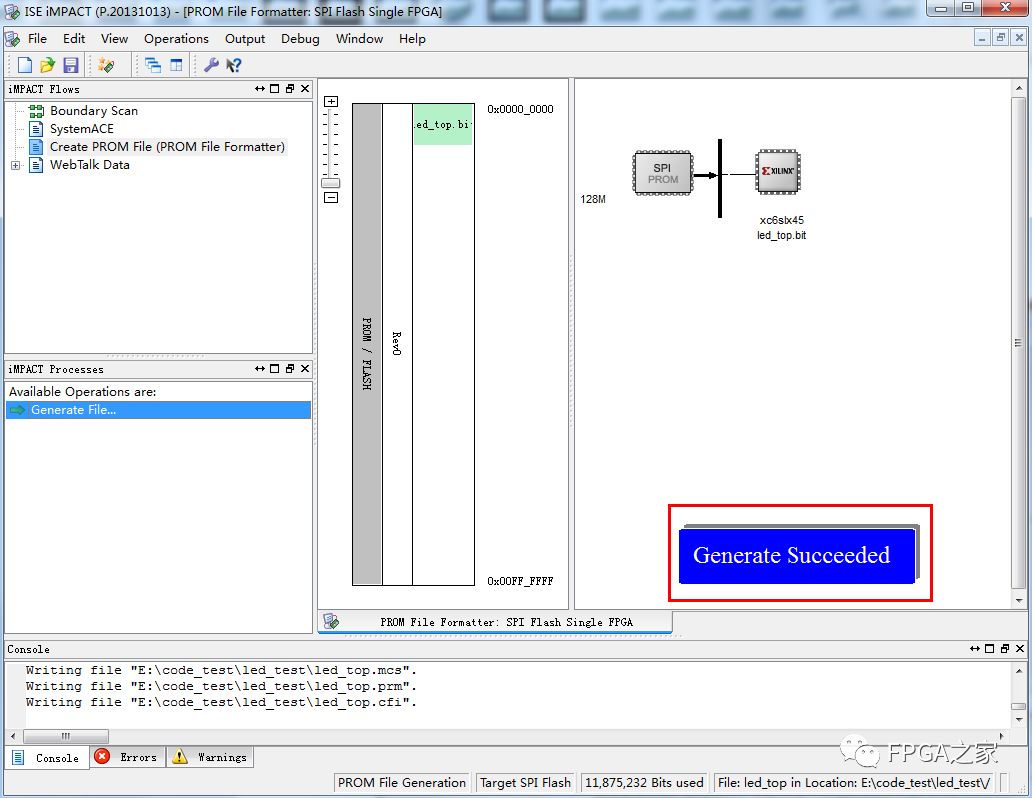Zoom out with the minus button

pos(331,198)
